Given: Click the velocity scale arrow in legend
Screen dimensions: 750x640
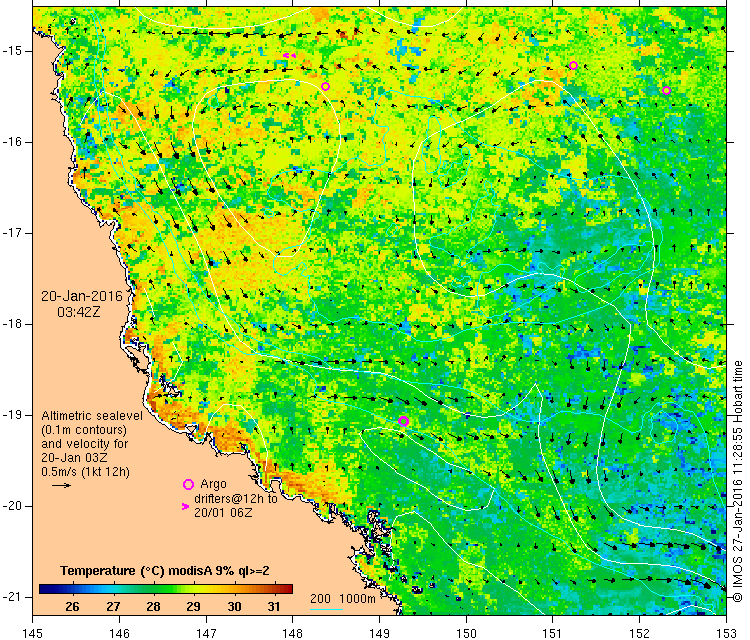Looking at the screenshot, I should pos(61,486).
